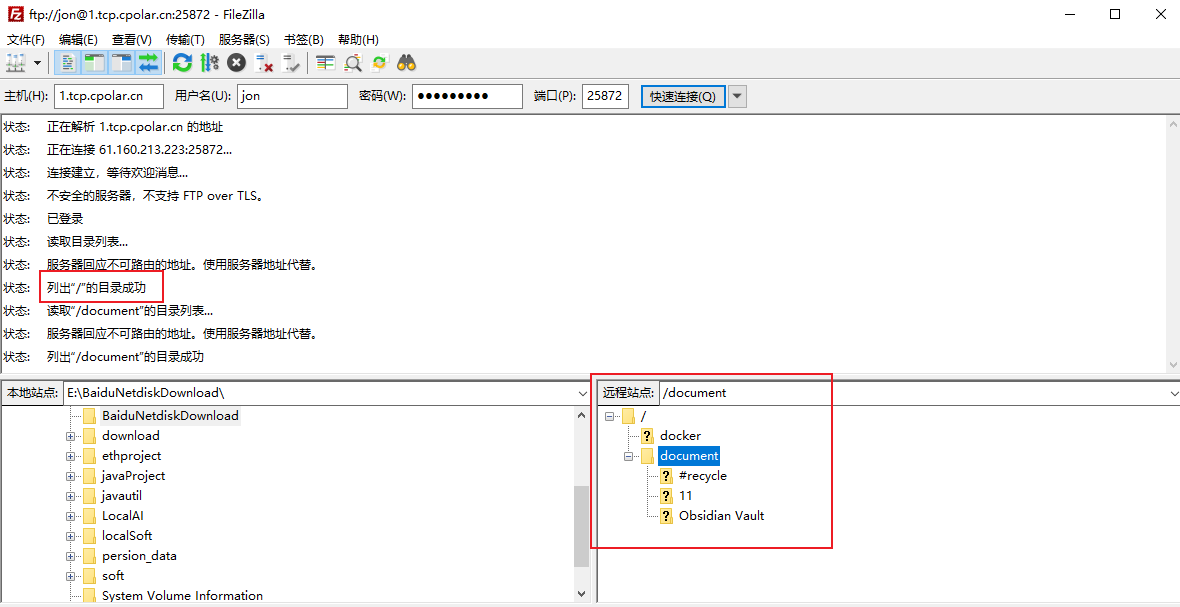Screen dimensions: 1180x607
Task: Expand the ethproject folder
Action: pos(71,456)
